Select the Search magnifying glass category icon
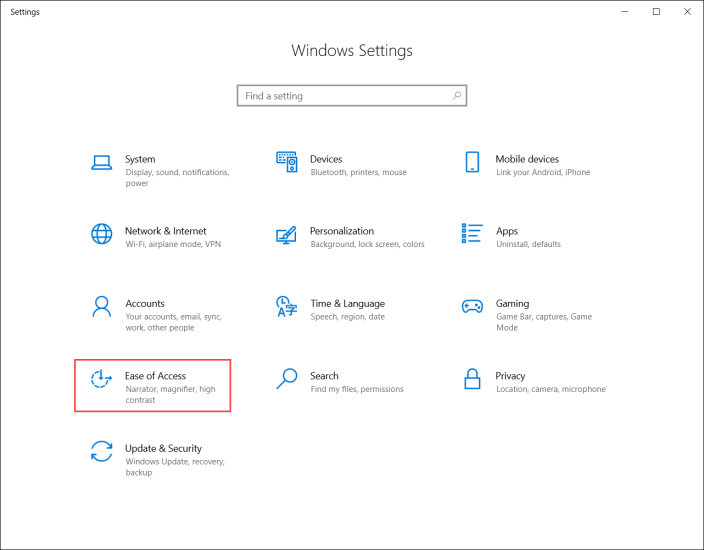Image resolution: width=704 pixels, height=550 pixels. (x=286, y=378)
